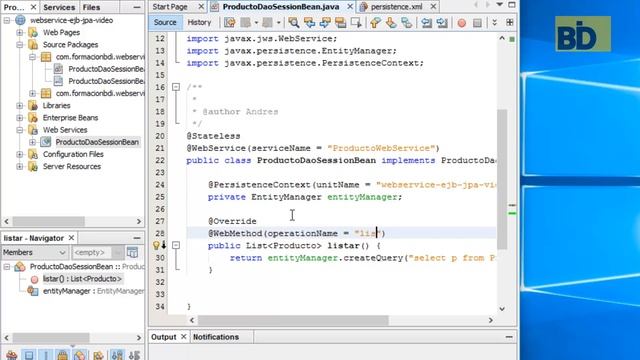Click Stop Macro Recording square icon
Image resolution: width=640 pixels, height=360 pixels.
click(x=477, y=23)
